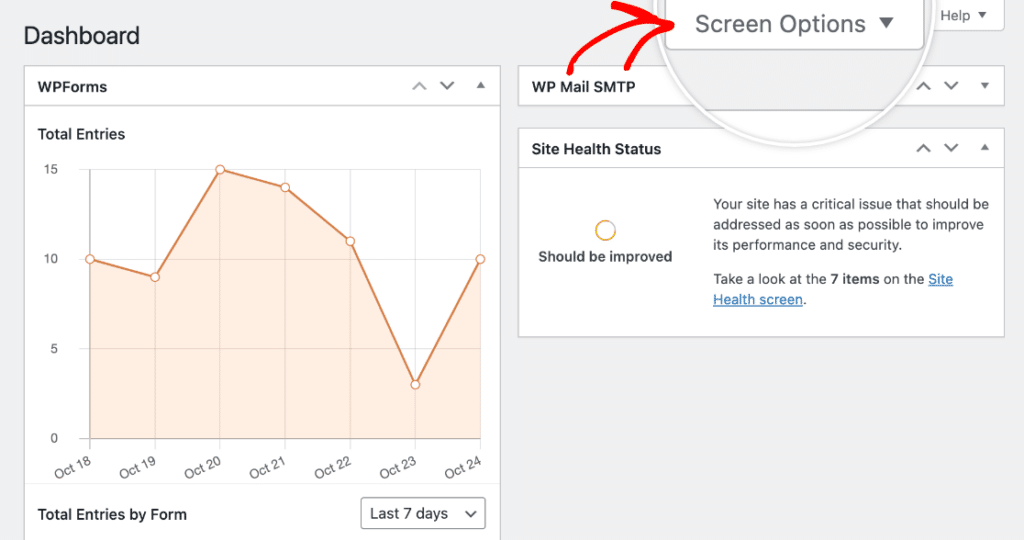Move Site Health Status widget up
Screen dimensions: 1024x540
(x=923, y=148)
